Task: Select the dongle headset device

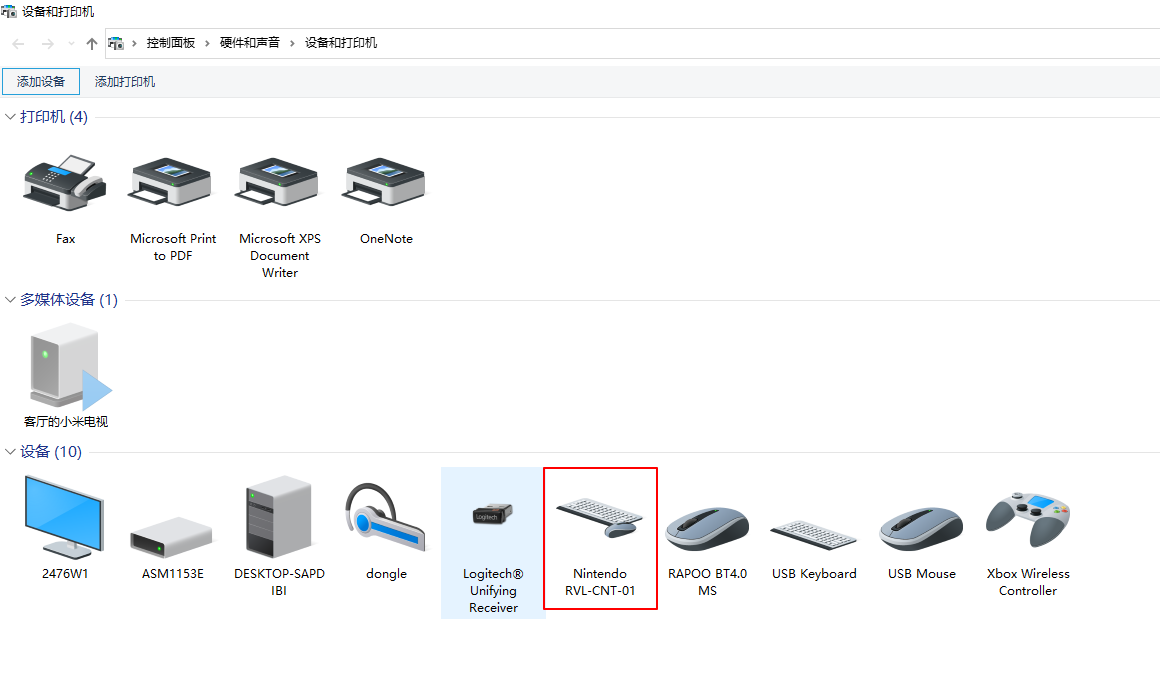Action: click(385, 516)
